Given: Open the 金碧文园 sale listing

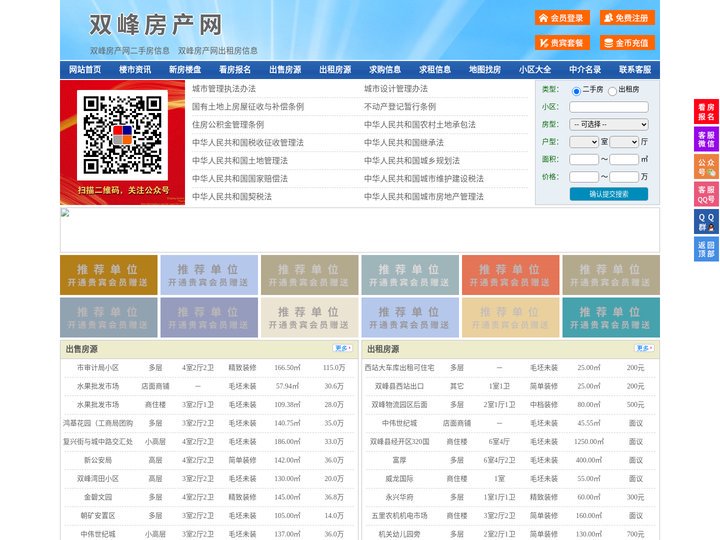Looking at the screenshot, I should (x=98, y=497).
